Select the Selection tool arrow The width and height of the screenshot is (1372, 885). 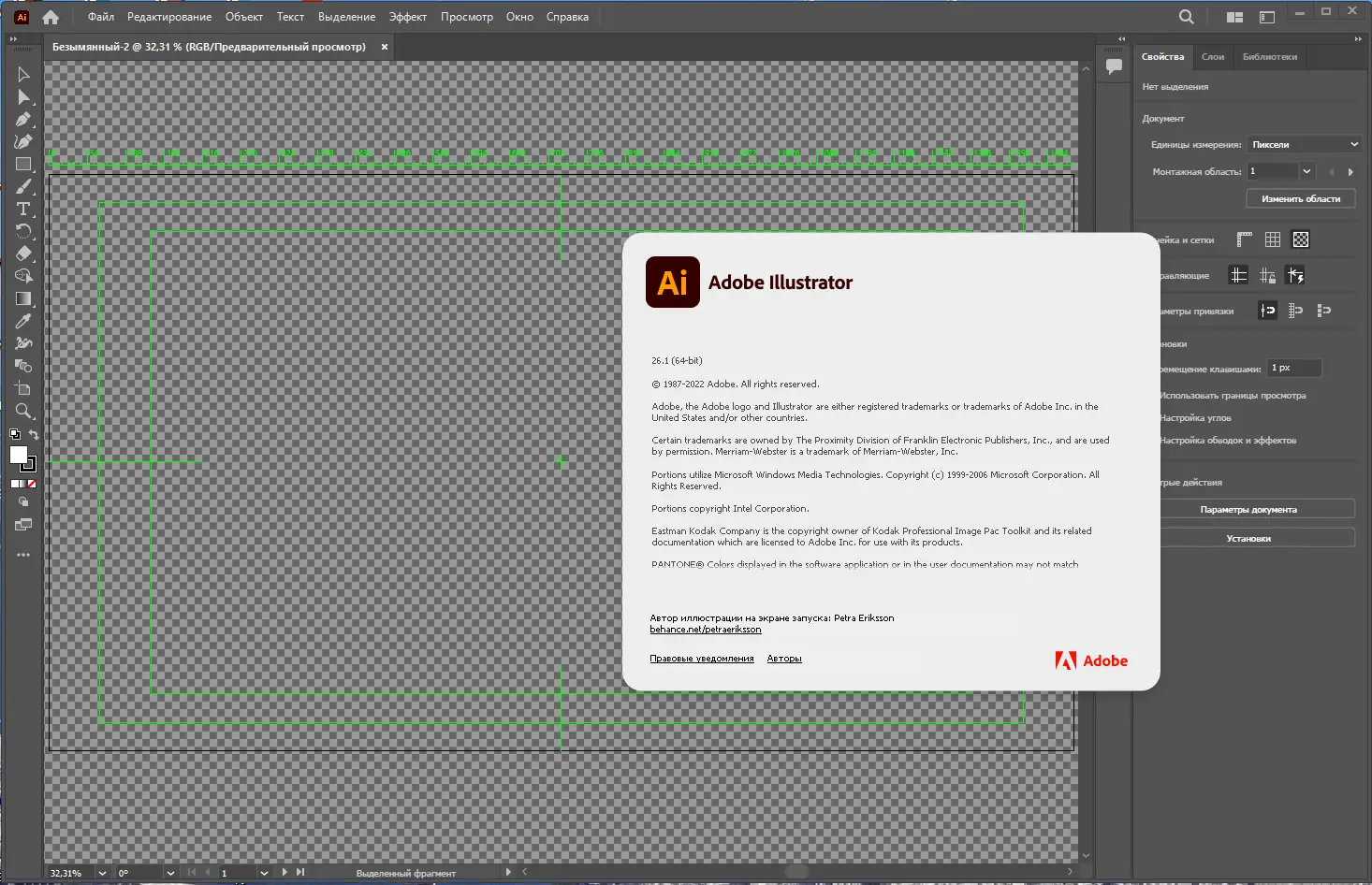23,74
